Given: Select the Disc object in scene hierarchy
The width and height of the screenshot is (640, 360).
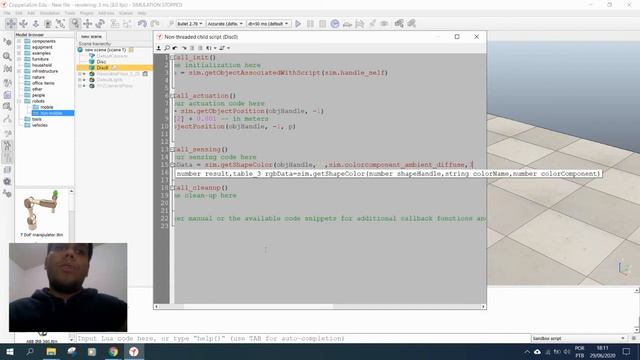Looking at the screenshot, I should tap(101, 62).
